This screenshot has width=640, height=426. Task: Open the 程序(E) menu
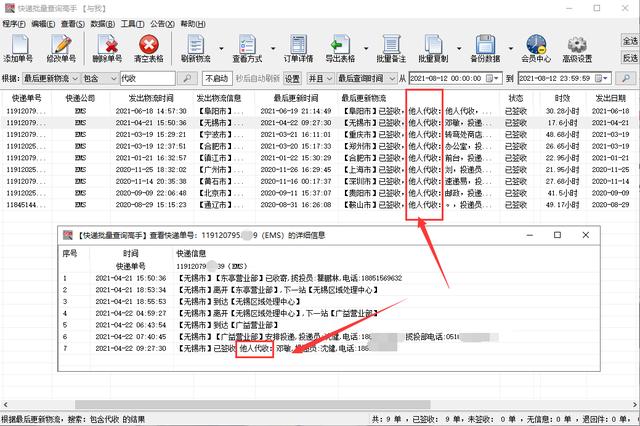[14, 20]
